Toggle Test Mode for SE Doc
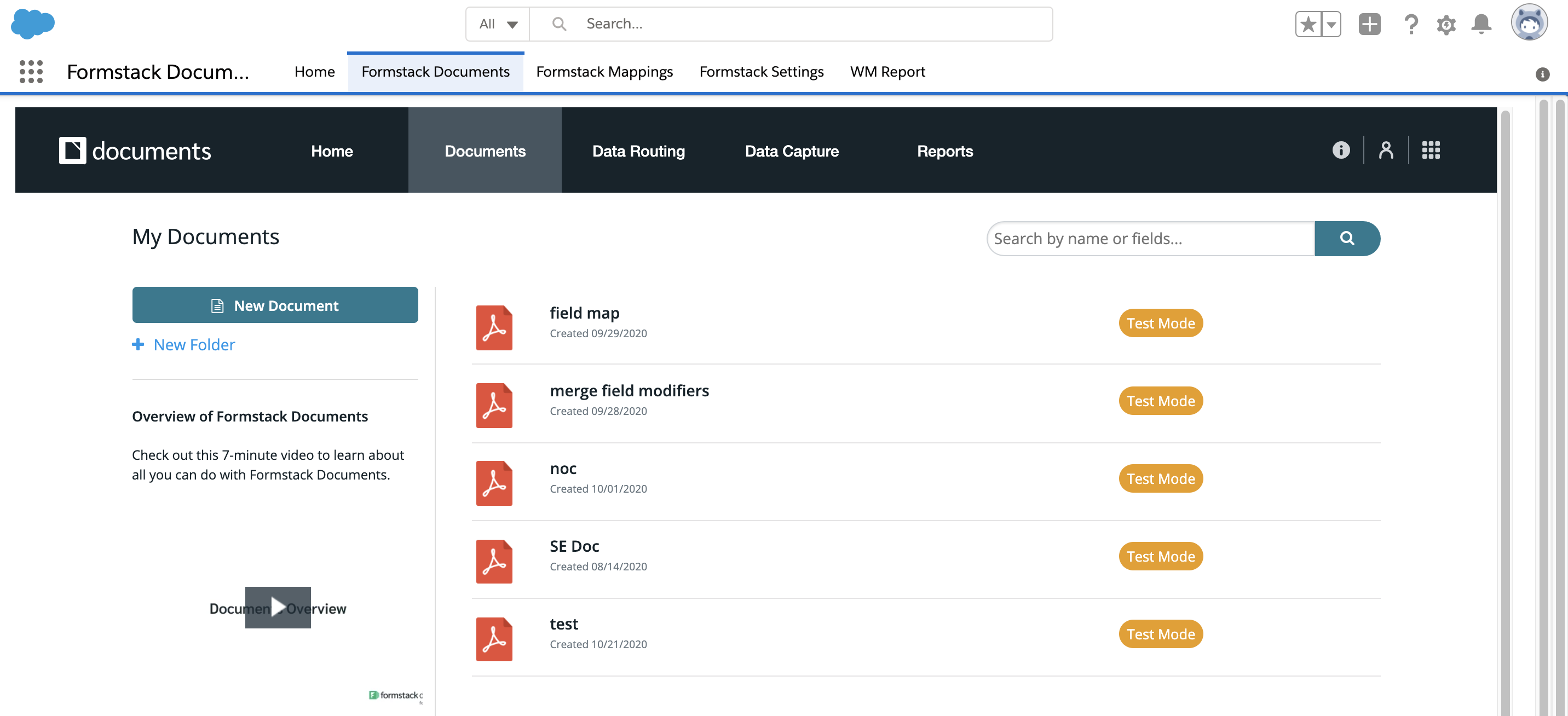The width and height of the screenshot is (1568, 716). (1160, 557)
